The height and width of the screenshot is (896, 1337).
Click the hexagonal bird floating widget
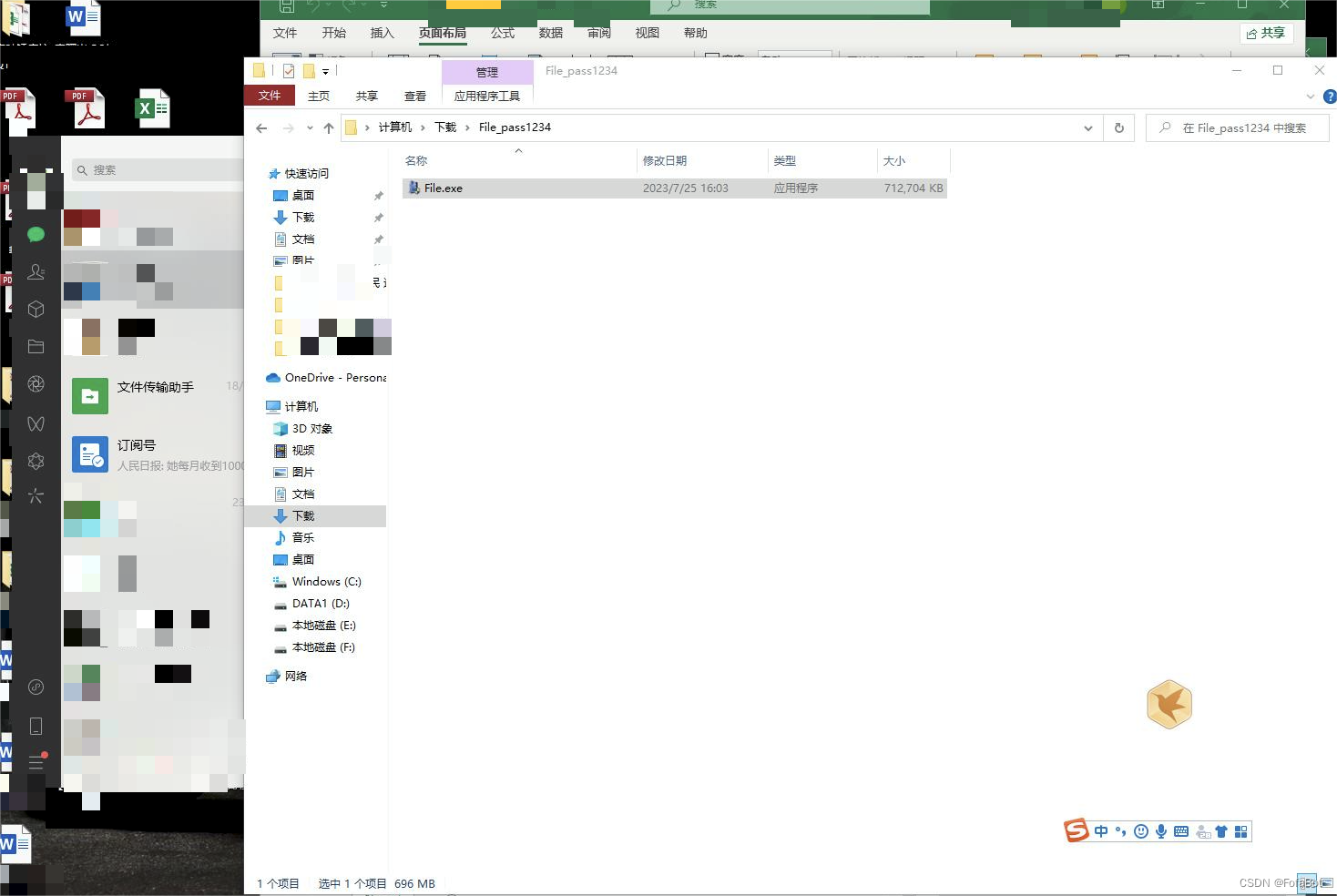tap(1169, 705)
